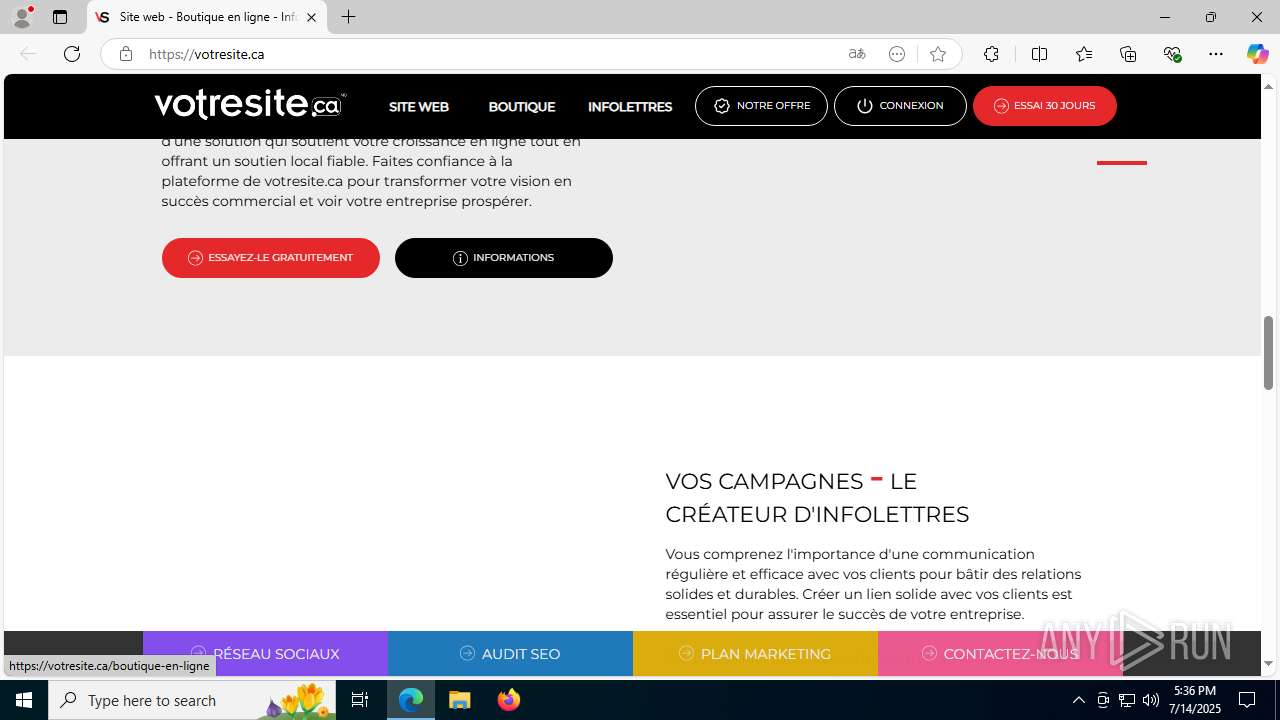
Task: Show hidden system tray icons
Action: coord(1078,700)
